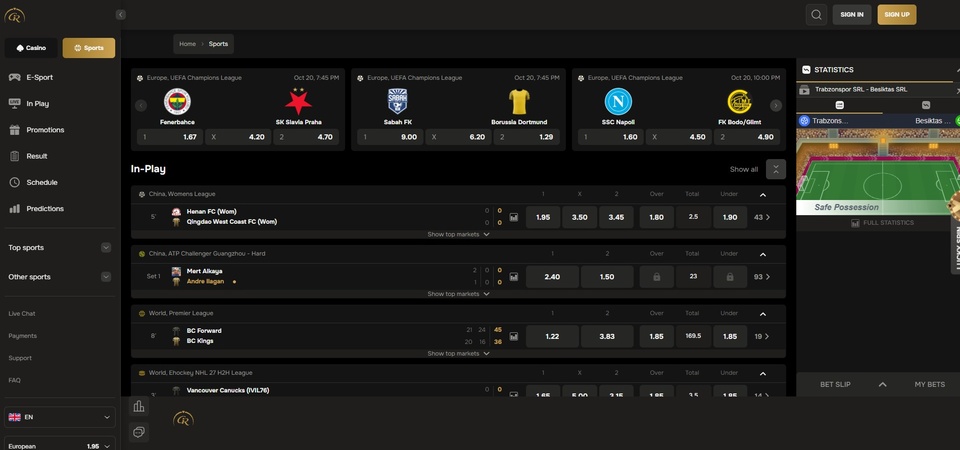Viewport: 960px width, 450px height.
Task: Click the site logo in header
Action: (14, 15)
